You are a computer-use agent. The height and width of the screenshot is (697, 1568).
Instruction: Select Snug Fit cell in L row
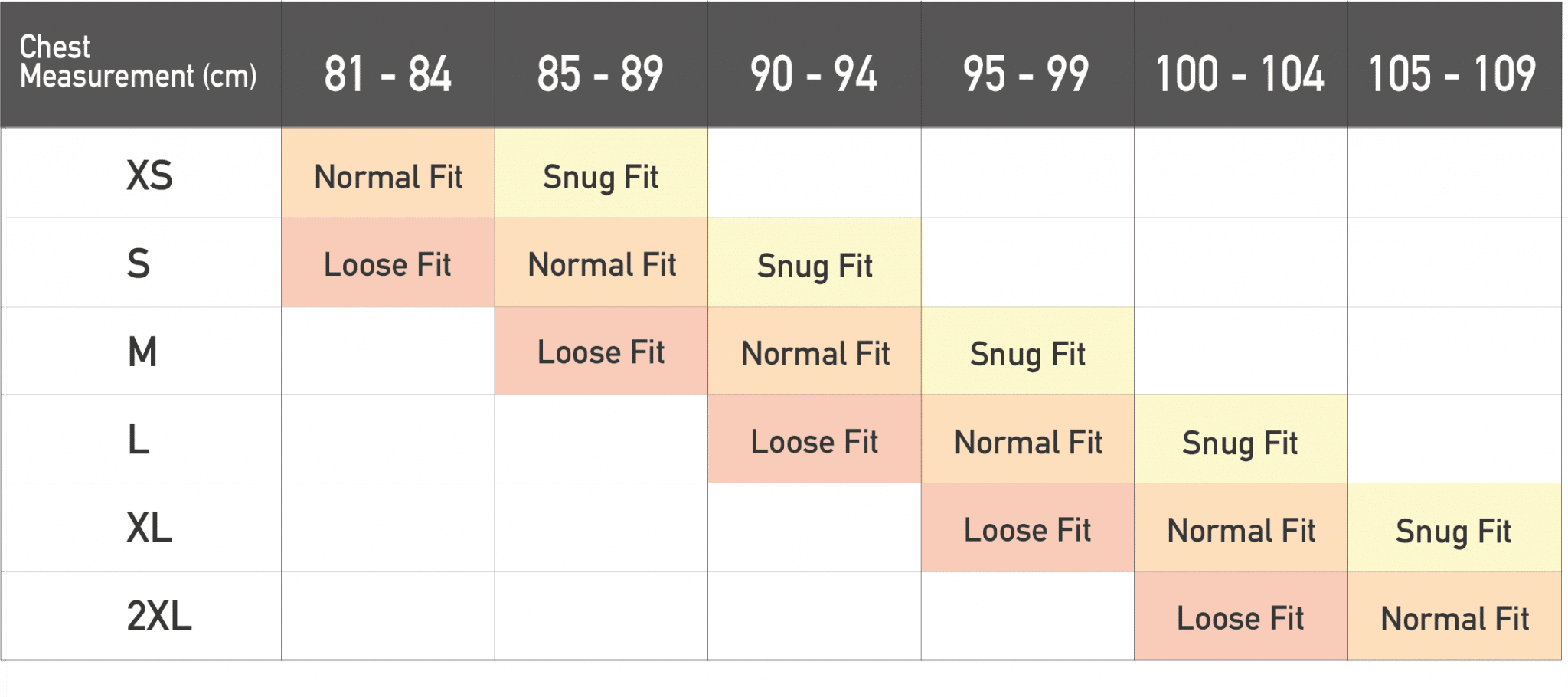tap(1240, 442)
